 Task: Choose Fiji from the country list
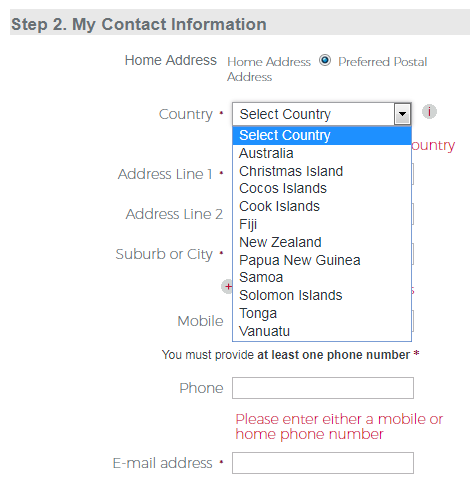[322, 225]
